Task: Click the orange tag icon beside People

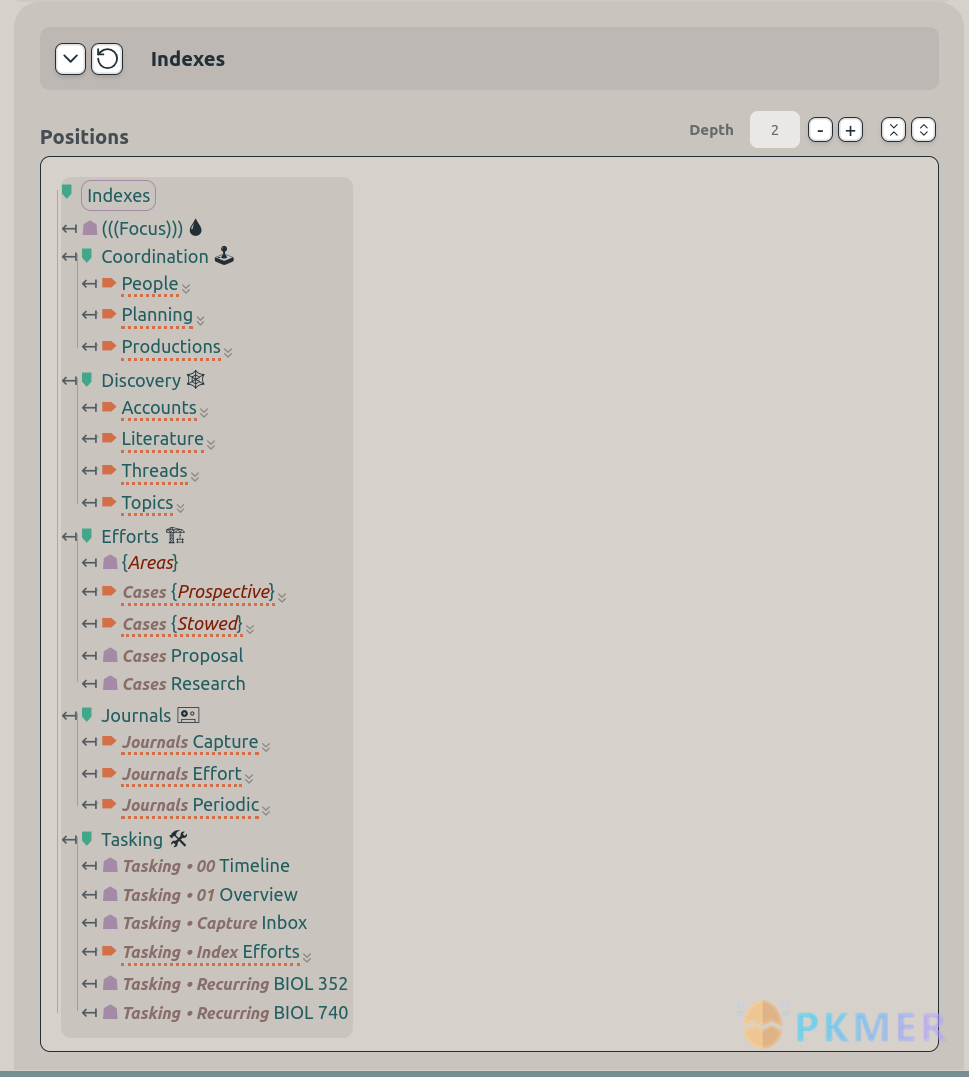Action: [x=109, y=284]
